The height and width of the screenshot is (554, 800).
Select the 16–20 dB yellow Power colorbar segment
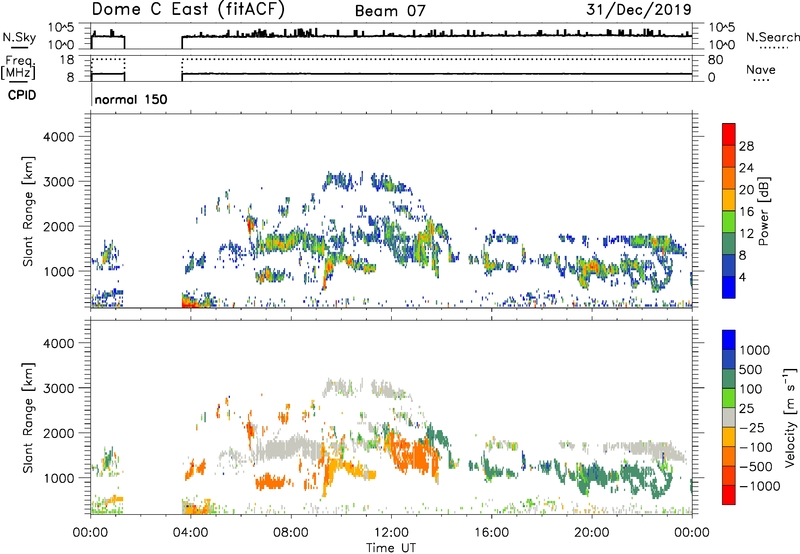[x=729, y=200]
